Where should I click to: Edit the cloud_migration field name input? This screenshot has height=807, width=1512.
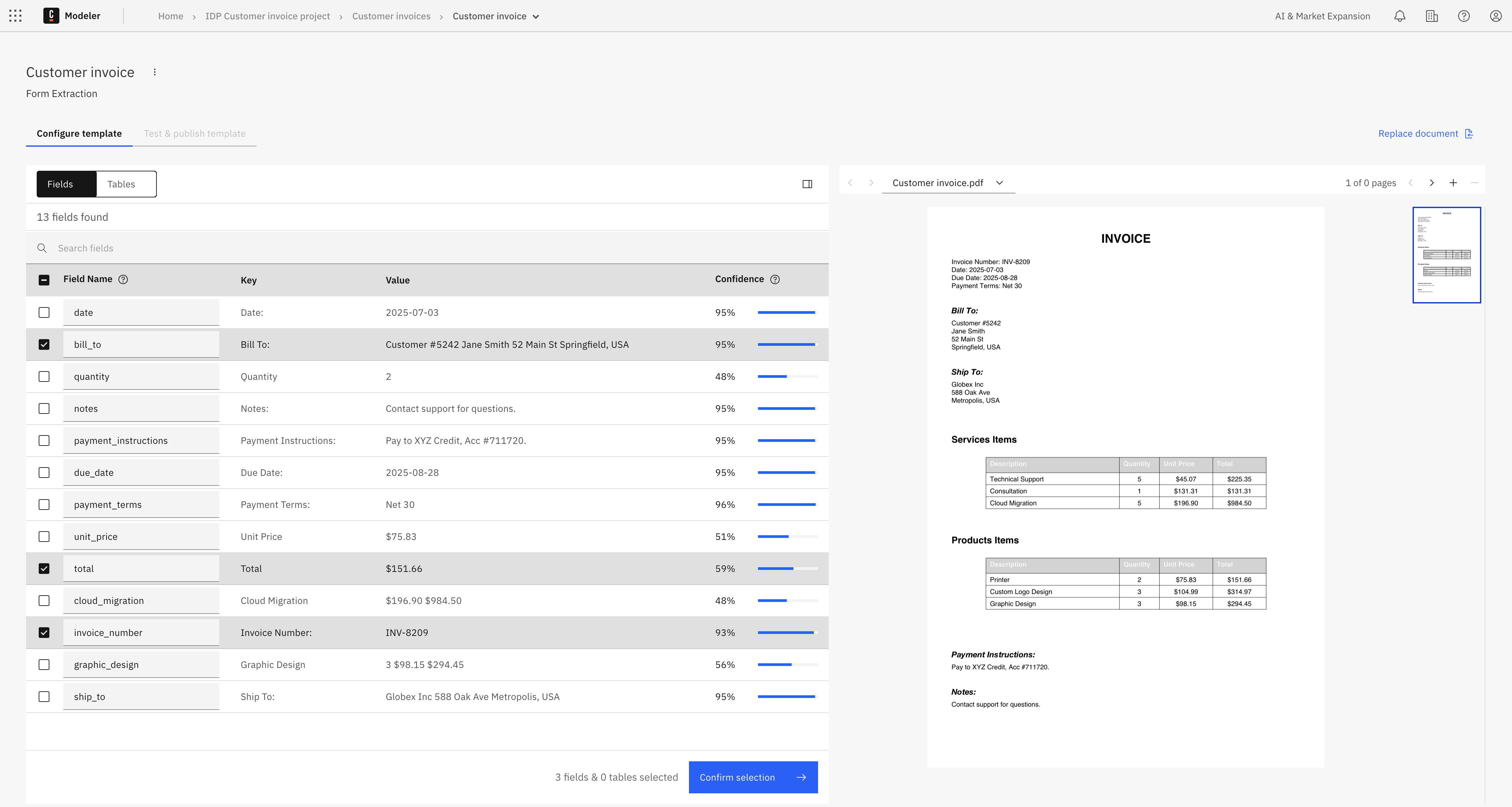coord(141,601)
